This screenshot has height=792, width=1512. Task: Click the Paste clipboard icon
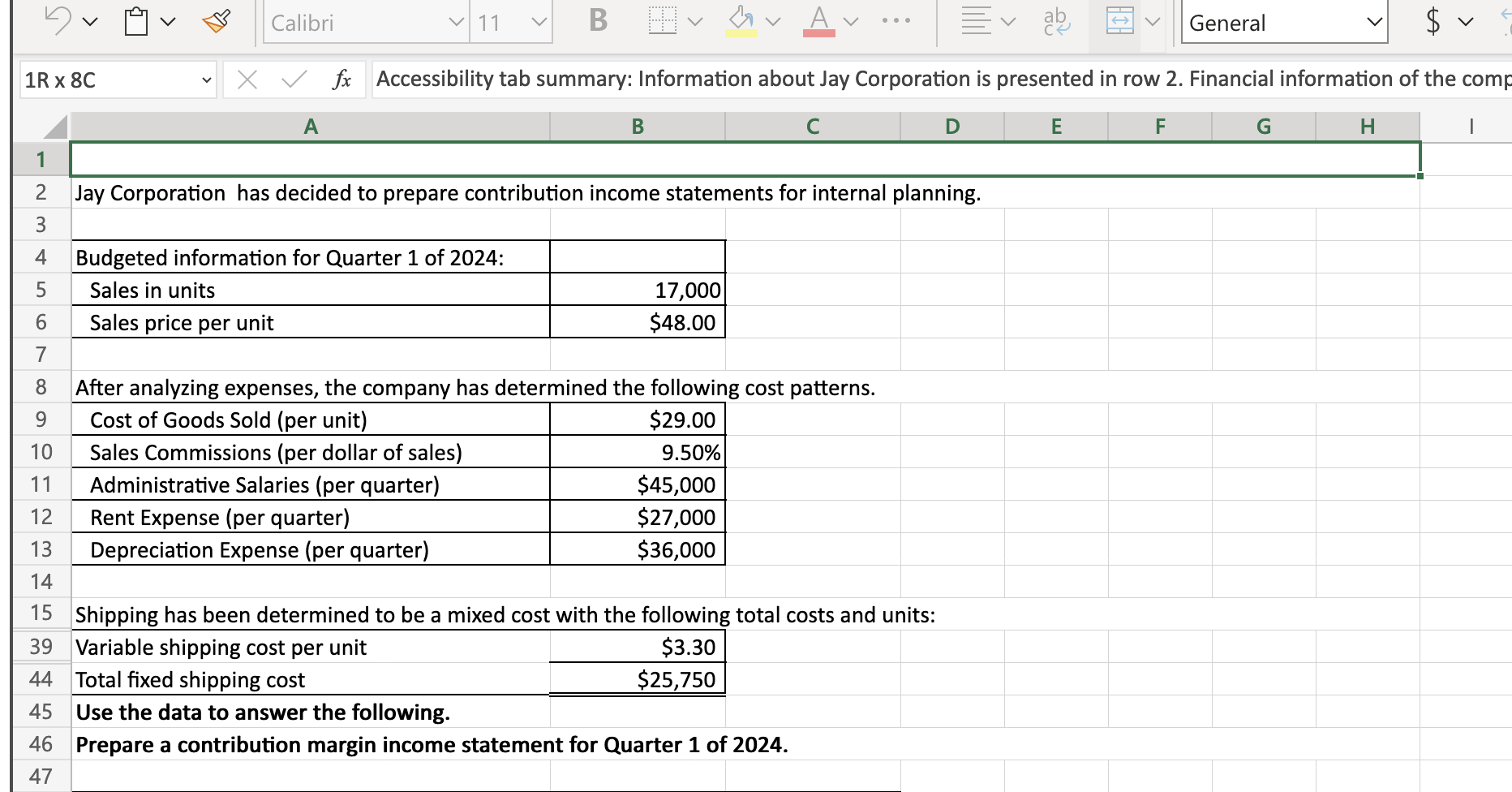(x=137, y=22)
